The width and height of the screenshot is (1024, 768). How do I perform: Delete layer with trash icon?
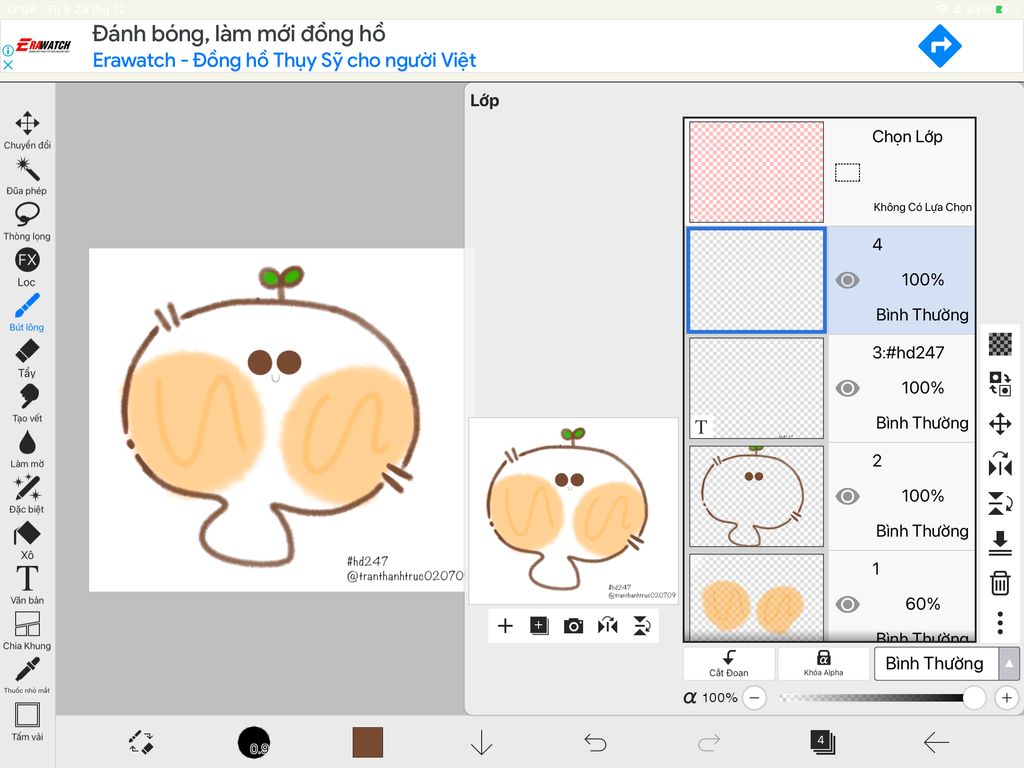click(x=1000, y=583)
